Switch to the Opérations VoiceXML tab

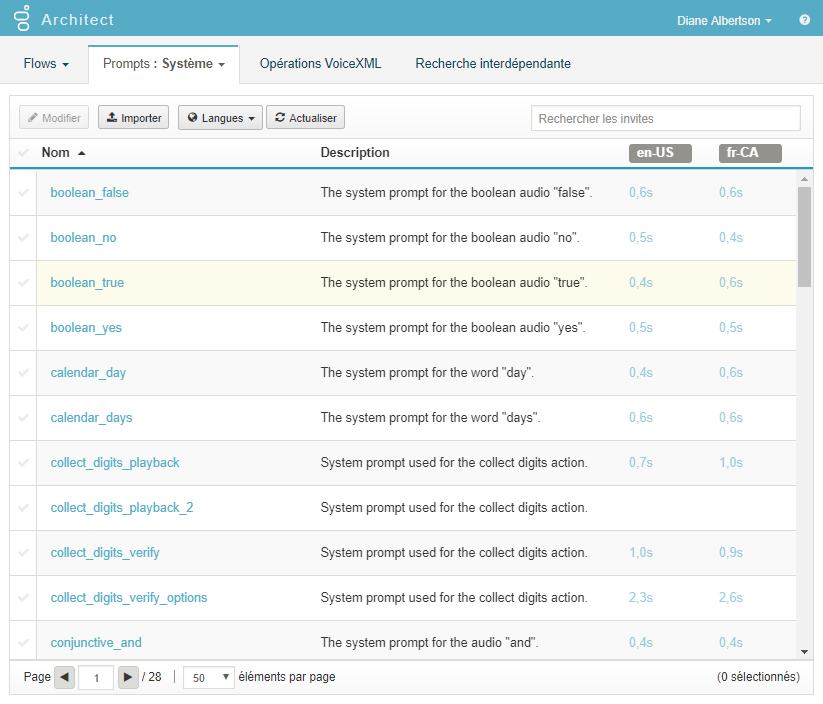pyautogui.click(x=319, y=62)
